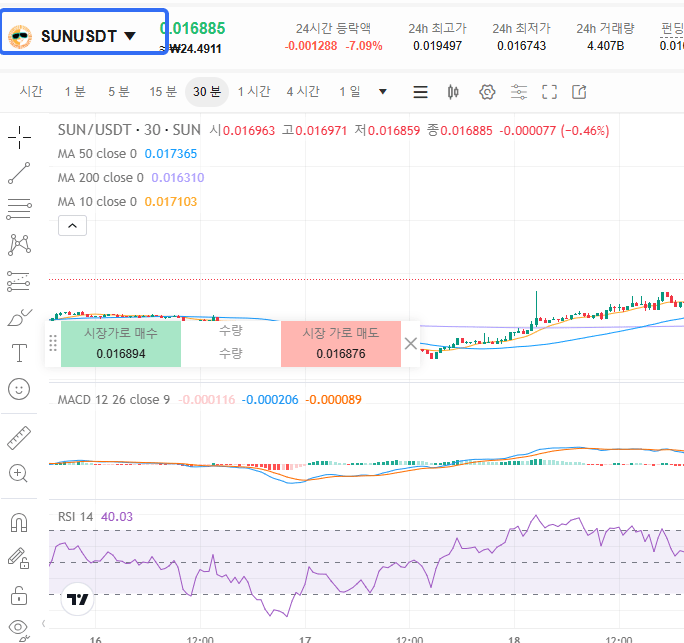The image size is (684, 643).
Task: Open chart settings gear icon
Action: 487,92
